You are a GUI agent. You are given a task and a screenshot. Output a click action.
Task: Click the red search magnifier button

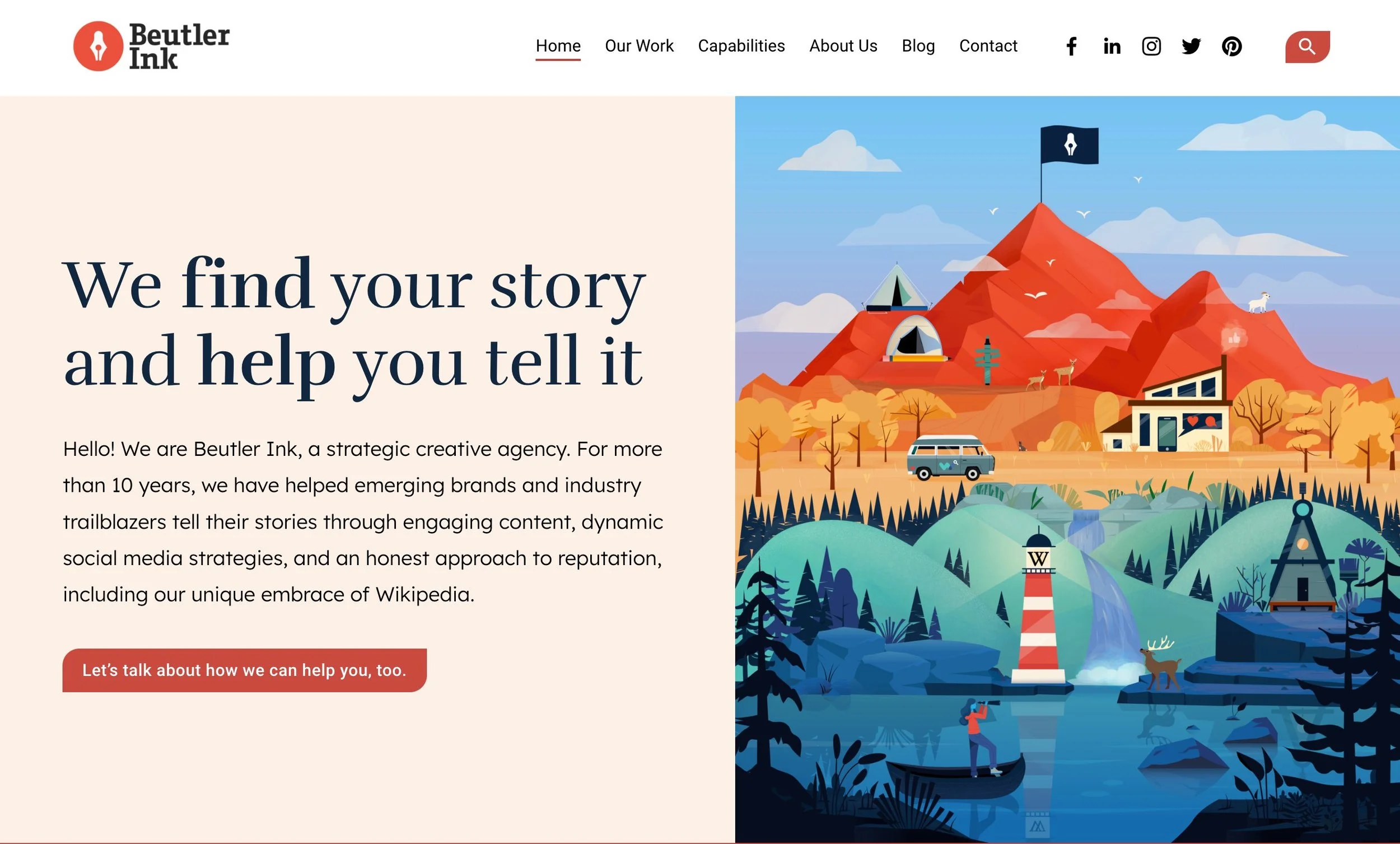click(1308, 46)
